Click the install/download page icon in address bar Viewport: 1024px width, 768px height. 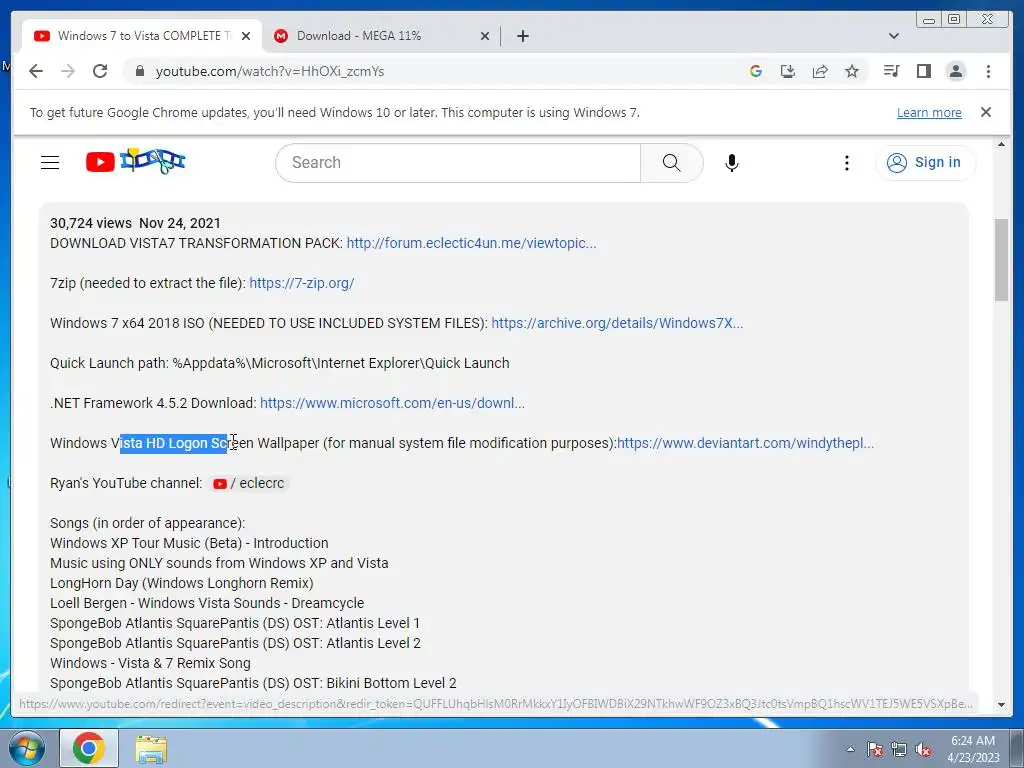[788, 71]
